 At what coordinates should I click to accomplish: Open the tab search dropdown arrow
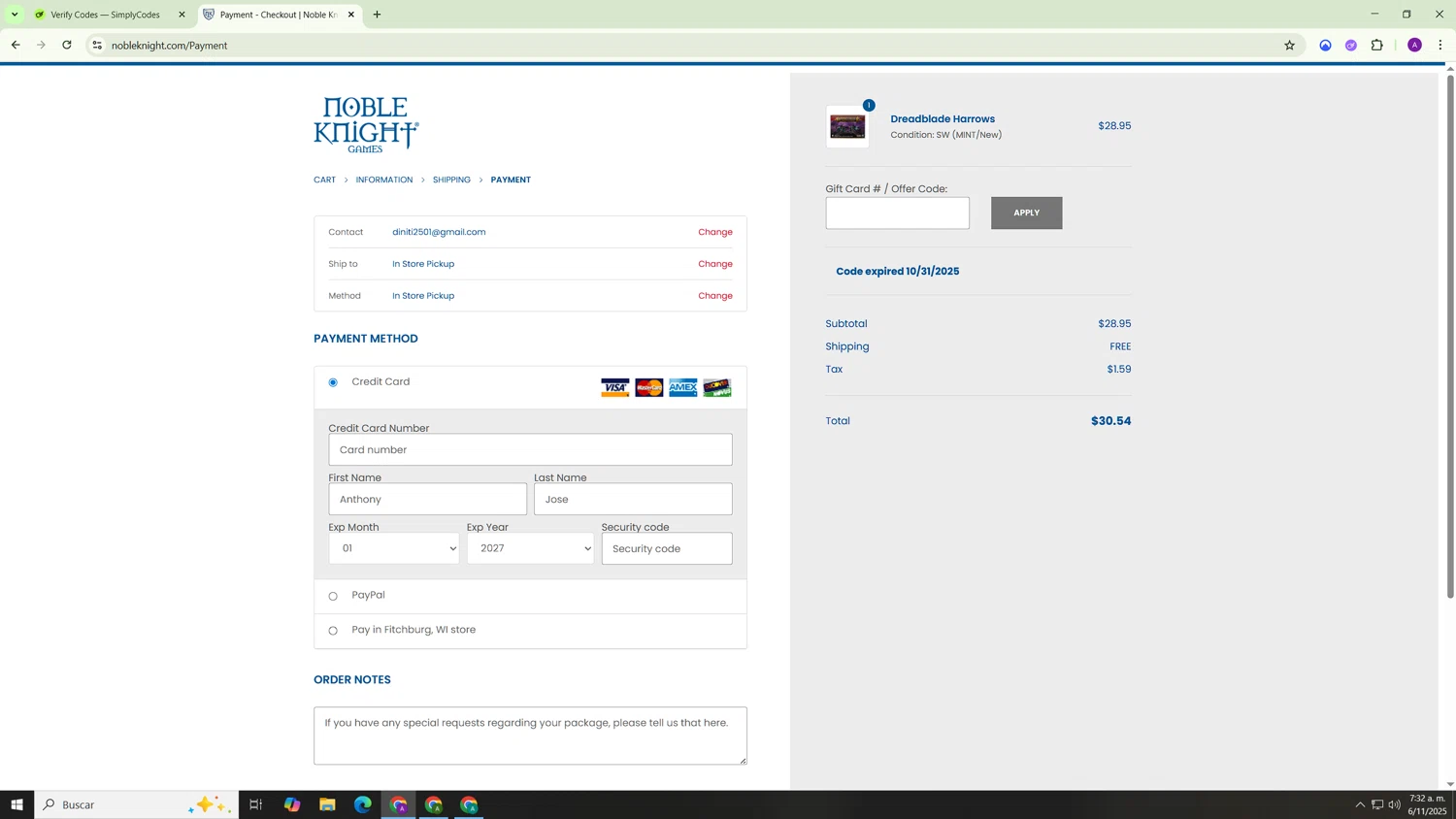[15, 15]
